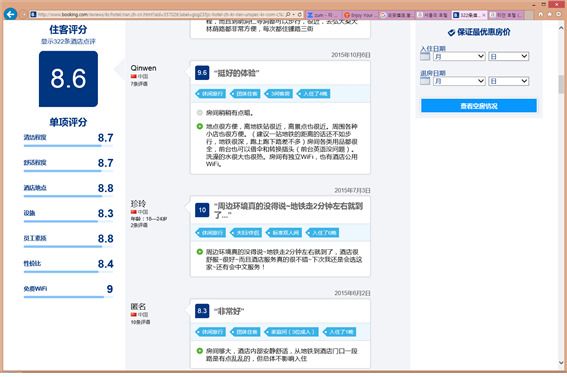
Task: Click the large 8.6 overall score box
Action: (68, 79)
